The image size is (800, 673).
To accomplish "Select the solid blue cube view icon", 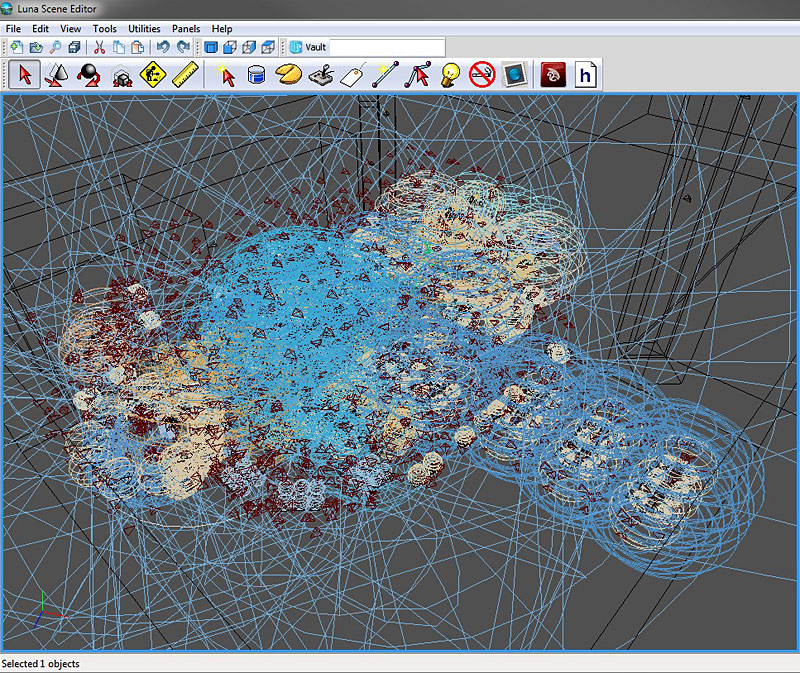I will [211, 47].
